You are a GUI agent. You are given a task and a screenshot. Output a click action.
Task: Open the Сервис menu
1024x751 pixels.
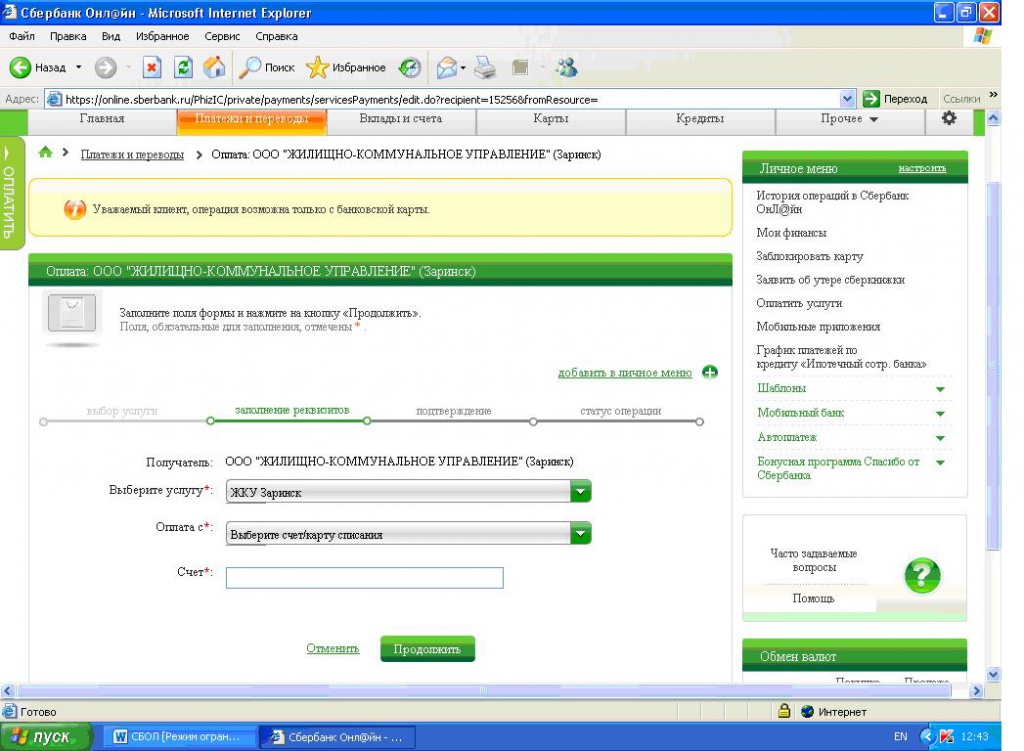click(x=222, y=36)
